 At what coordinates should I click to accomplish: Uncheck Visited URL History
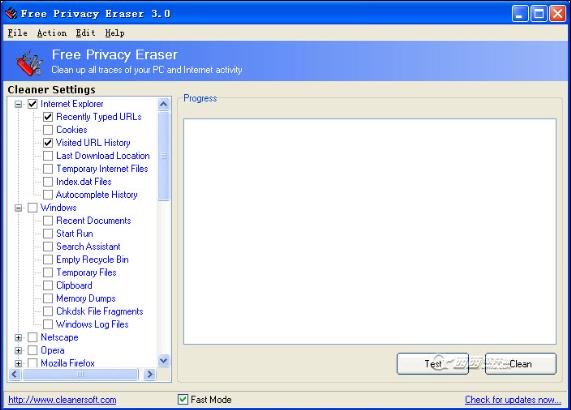[x=48, y=143]
